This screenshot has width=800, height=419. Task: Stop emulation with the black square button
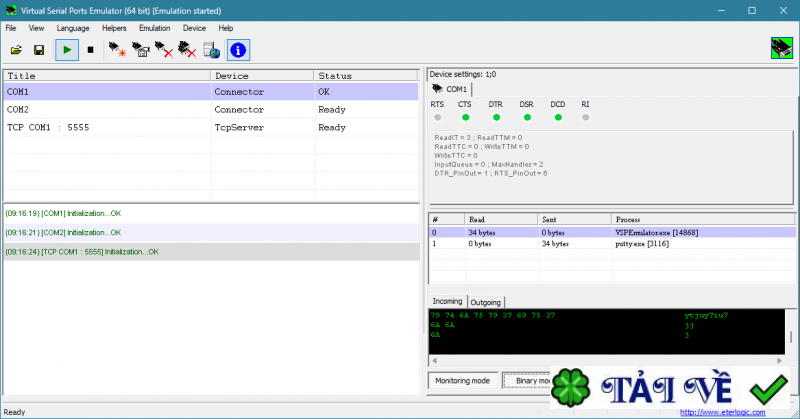[x=90, y=49]
